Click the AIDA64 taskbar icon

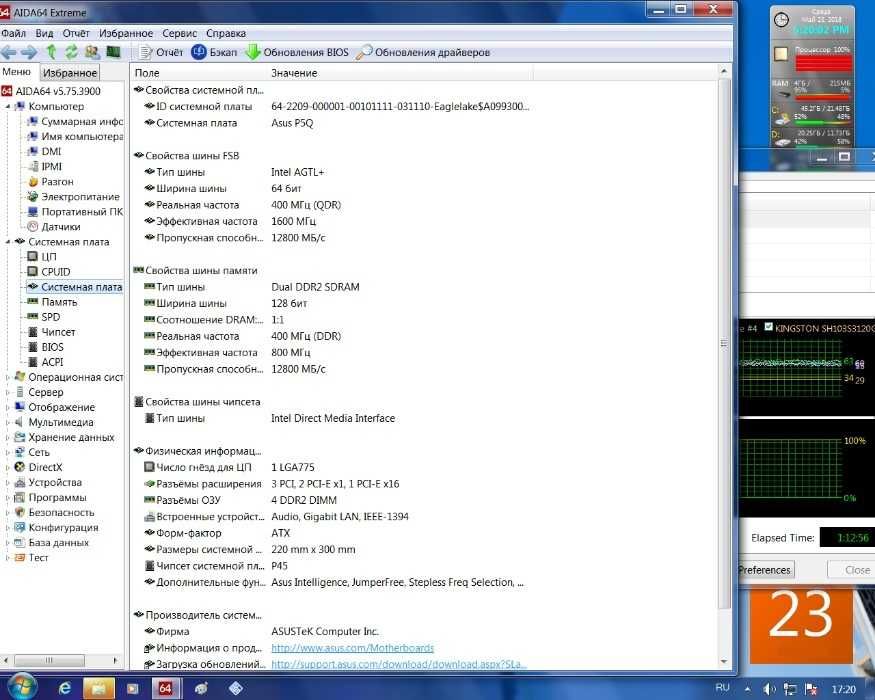point(166,688)
